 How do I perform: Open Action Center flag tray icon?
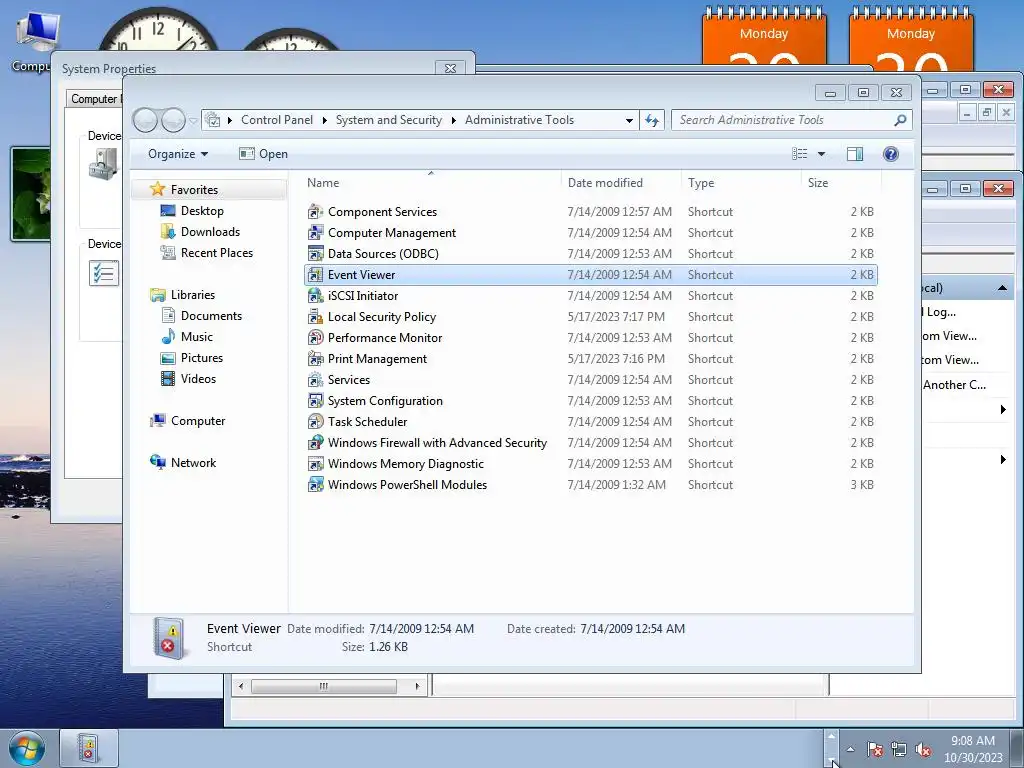tap(875, 750)
